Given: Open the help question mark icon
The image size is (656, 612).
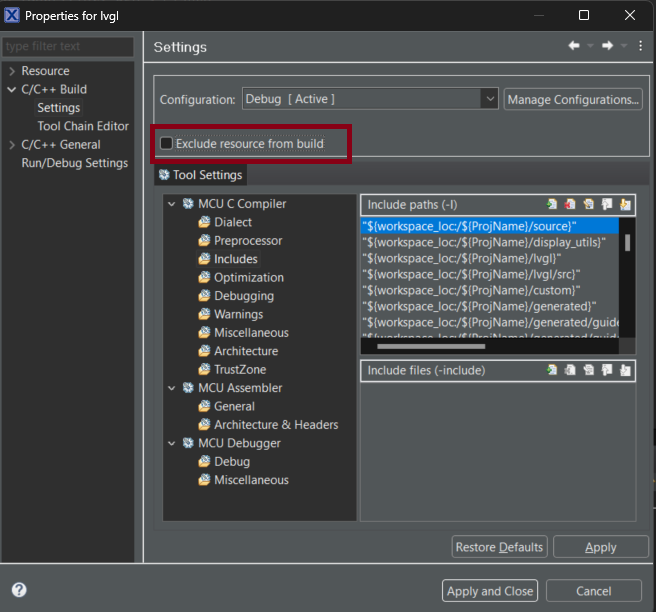Looking at the screenshot, I should click(19, 590).
